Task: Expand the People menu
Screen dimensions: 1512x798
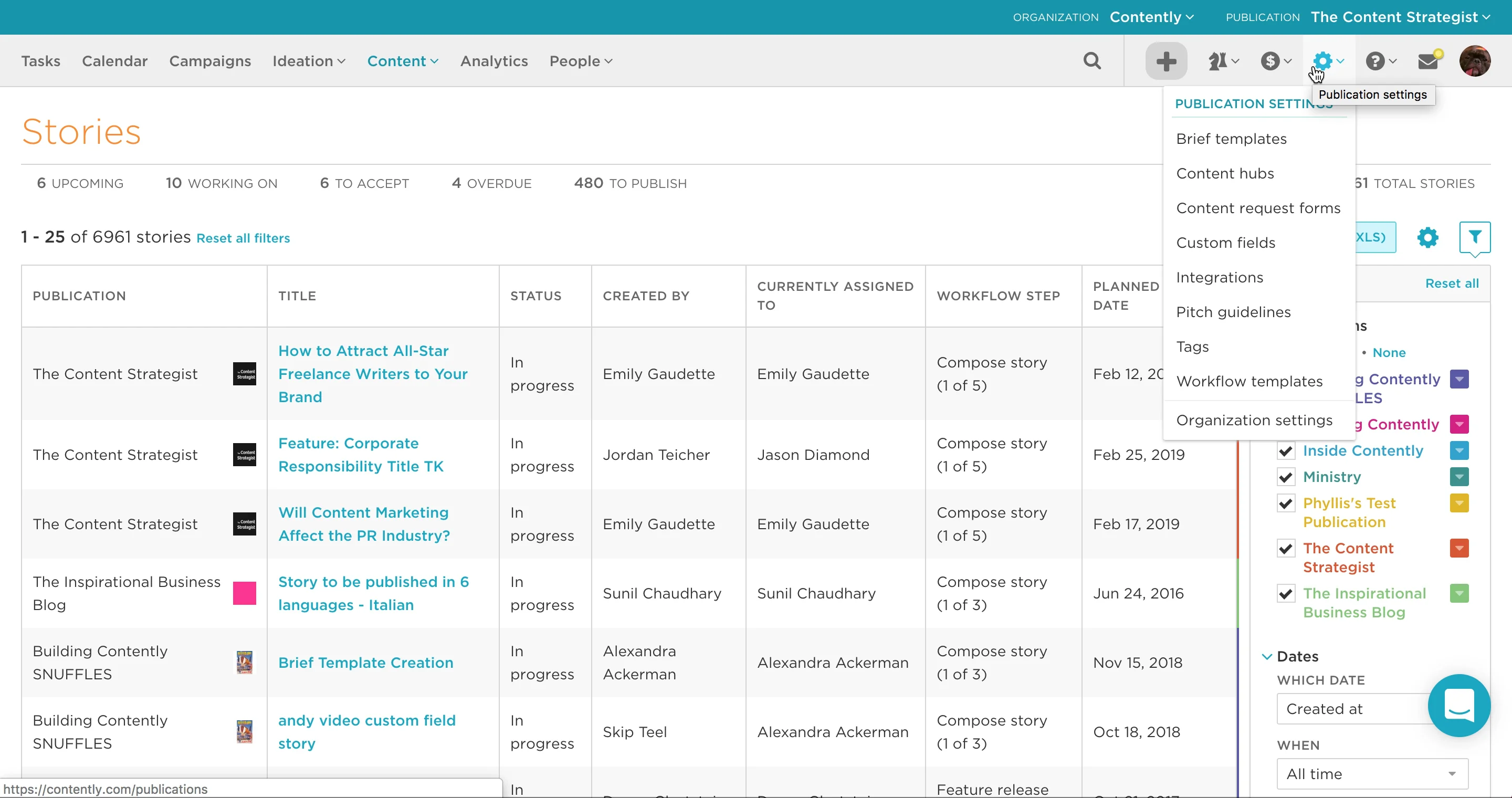Action: coord(581,61)
